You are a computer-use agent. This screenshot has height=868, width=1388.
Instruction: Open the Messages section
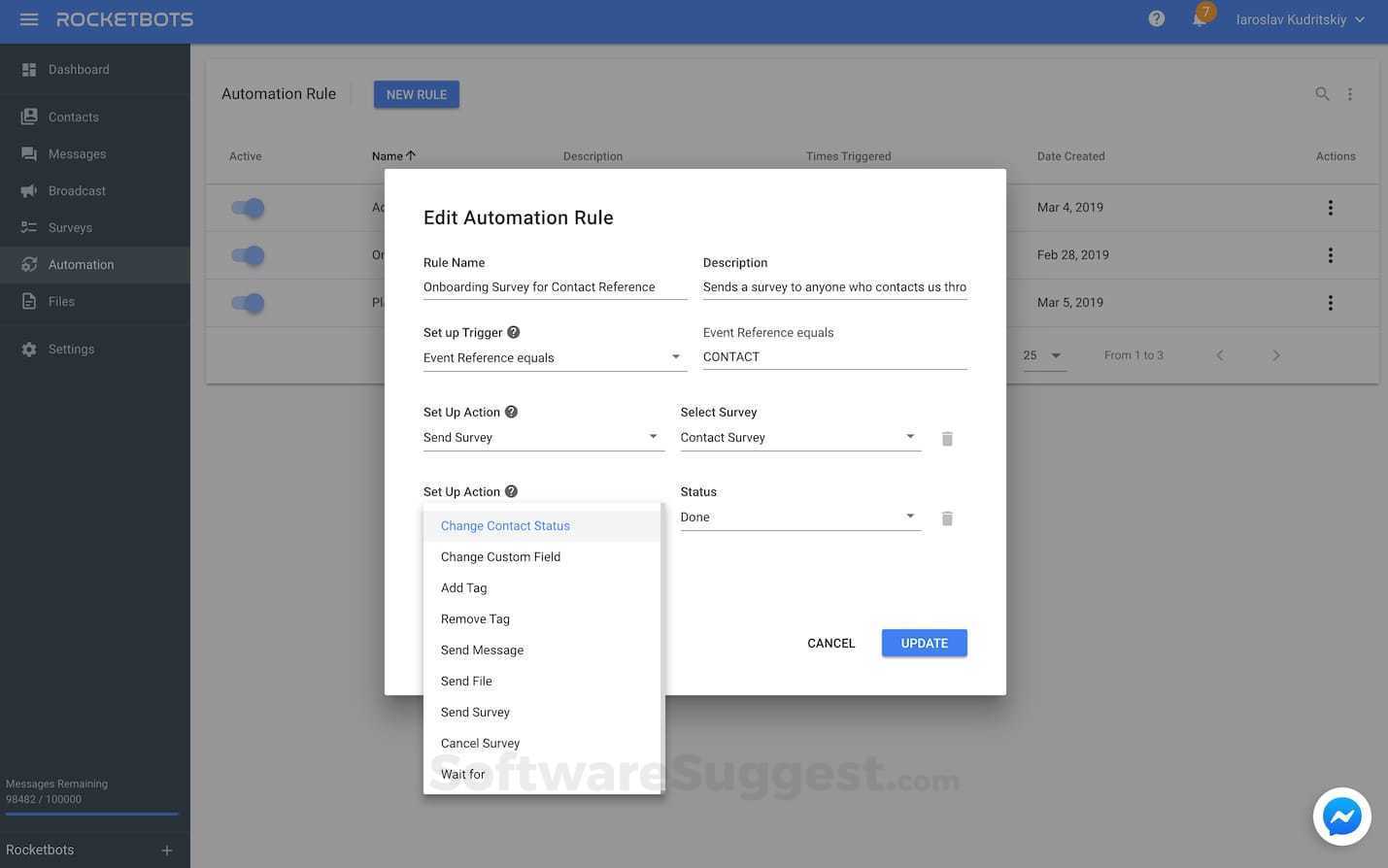click(x=76, y=153)
